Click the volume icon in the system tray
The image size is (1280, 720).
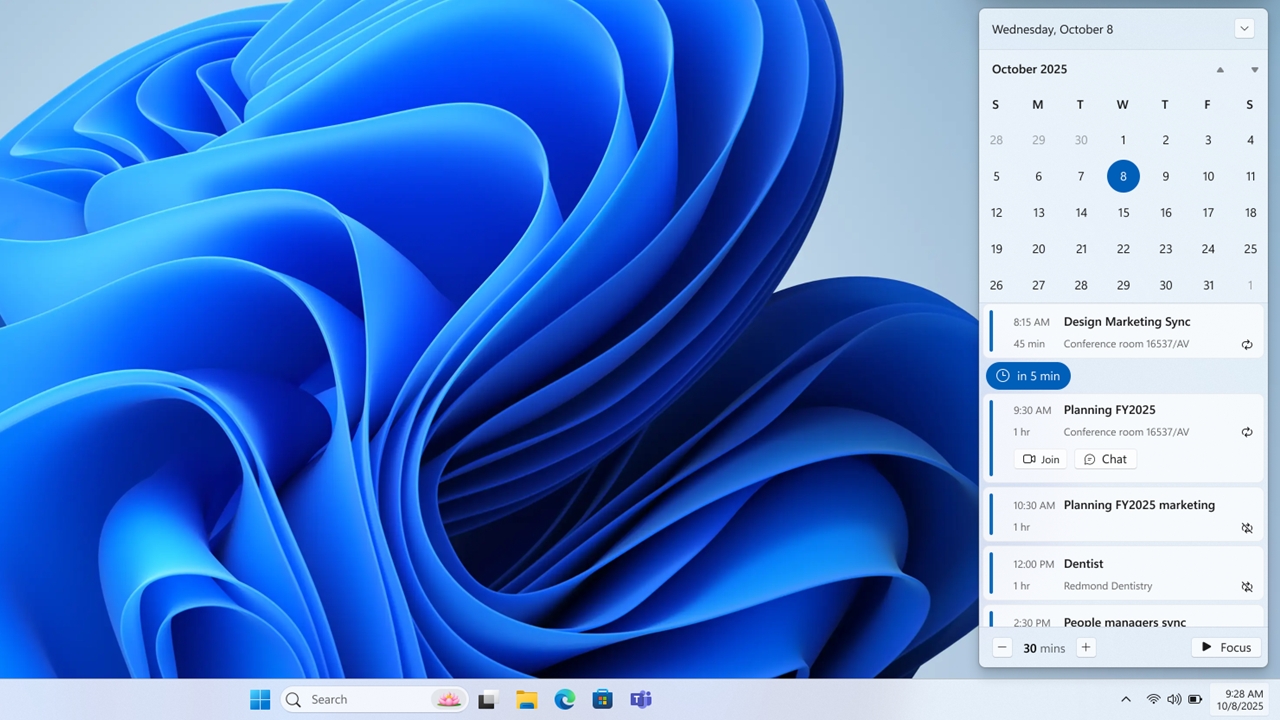(x=1174, y=699)
